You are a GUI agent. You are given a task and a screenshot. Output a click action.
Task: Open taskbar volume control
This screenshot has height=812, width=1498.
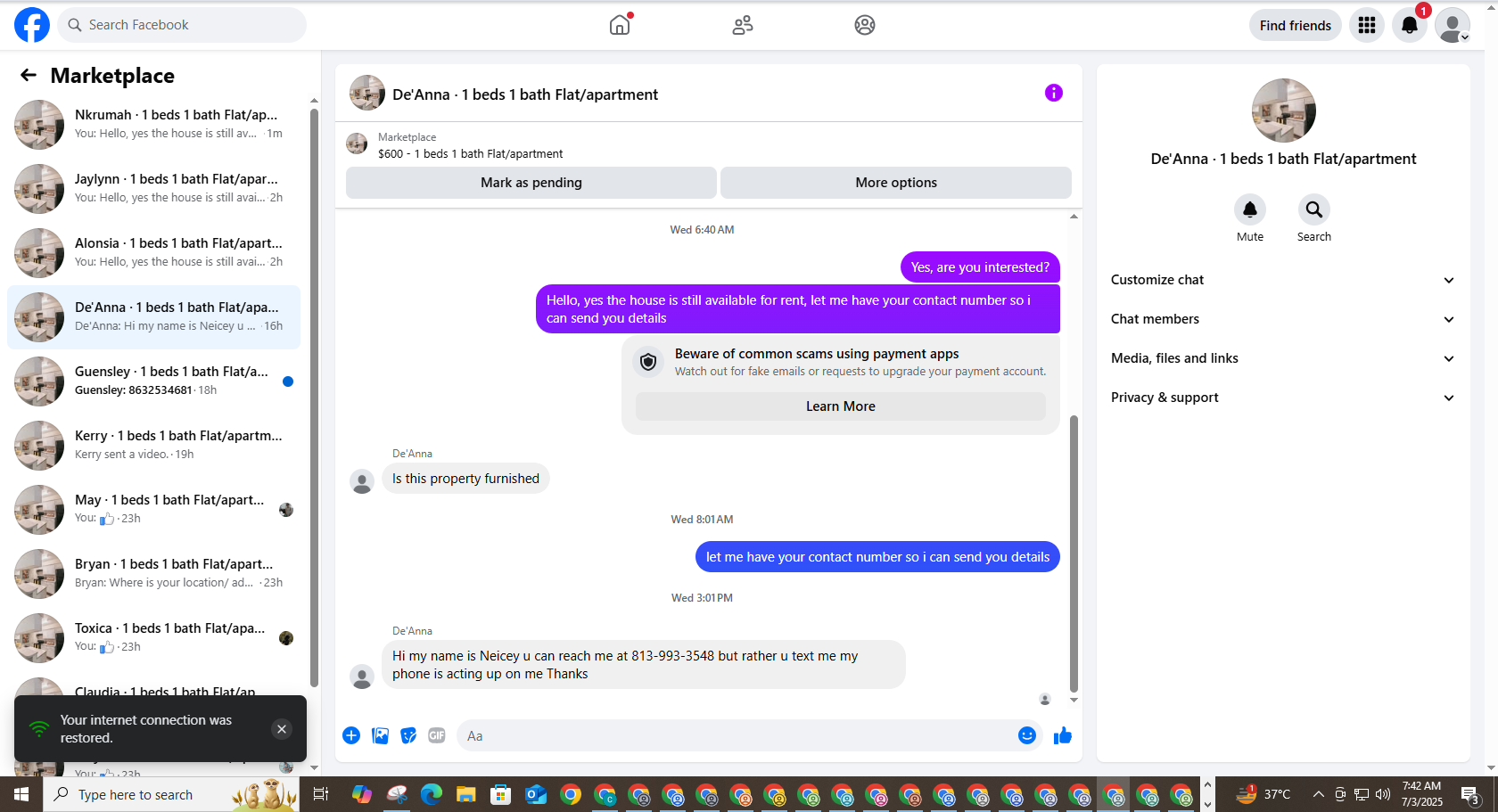tap(1383, 794)
